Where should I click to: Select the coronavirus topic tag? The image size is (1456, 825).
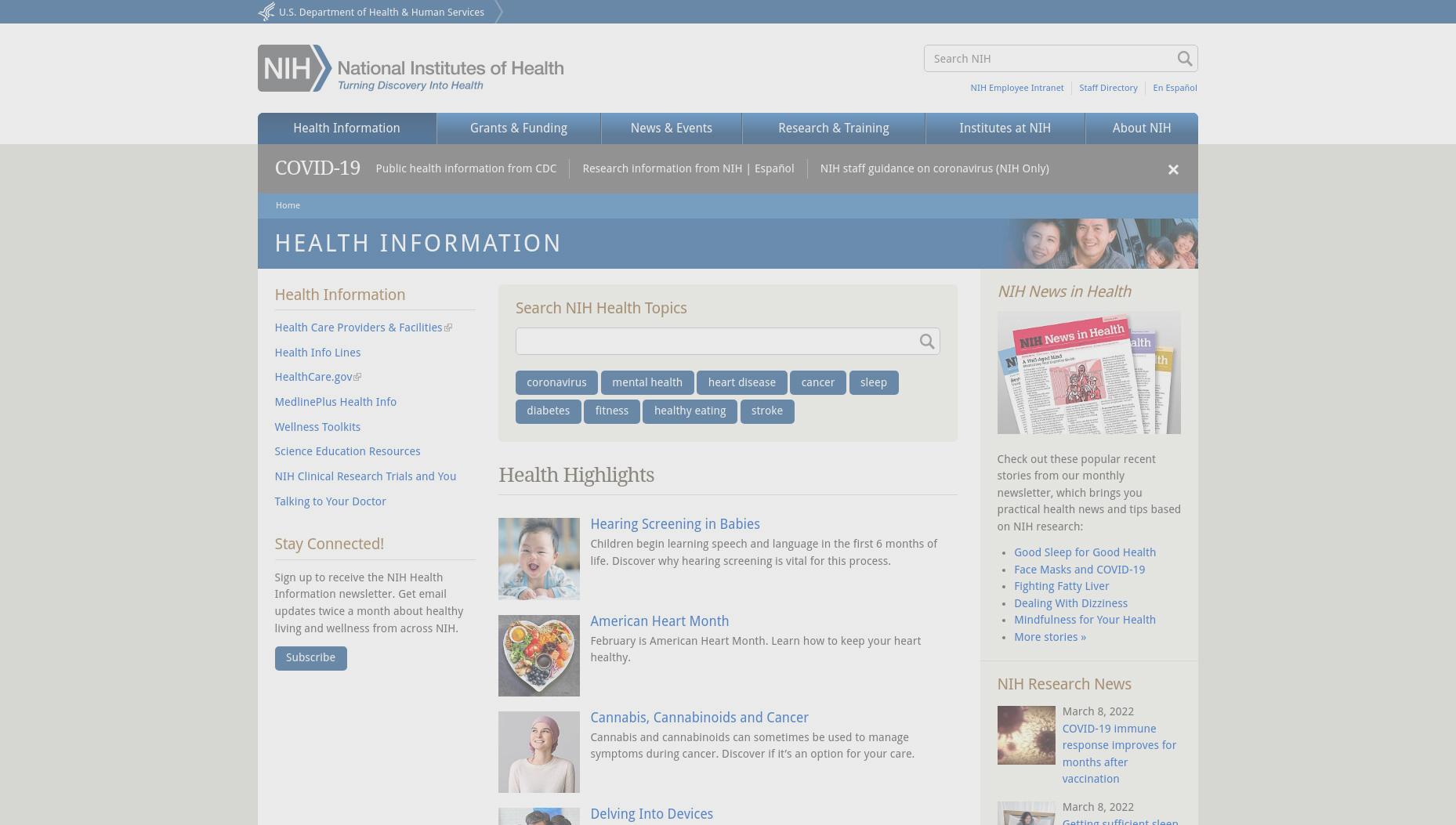(x=556, y=383)
